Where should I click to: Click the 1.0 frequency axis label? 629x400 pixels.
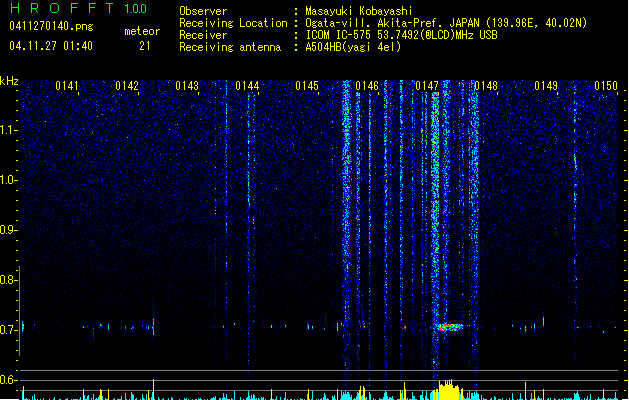coord(8,180)
